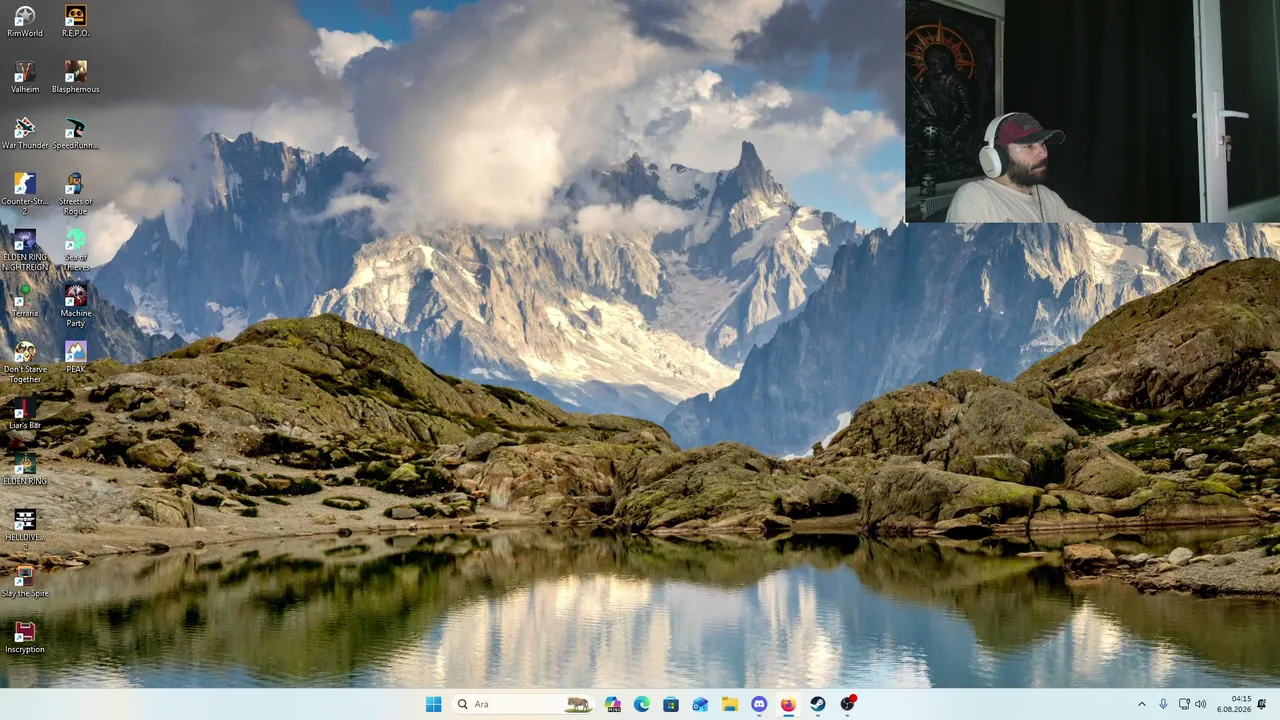This screenshot has height=720, width=1280.
Task: Select the RimWorld desktop shortcut
Action: click(x=25, y=21)
